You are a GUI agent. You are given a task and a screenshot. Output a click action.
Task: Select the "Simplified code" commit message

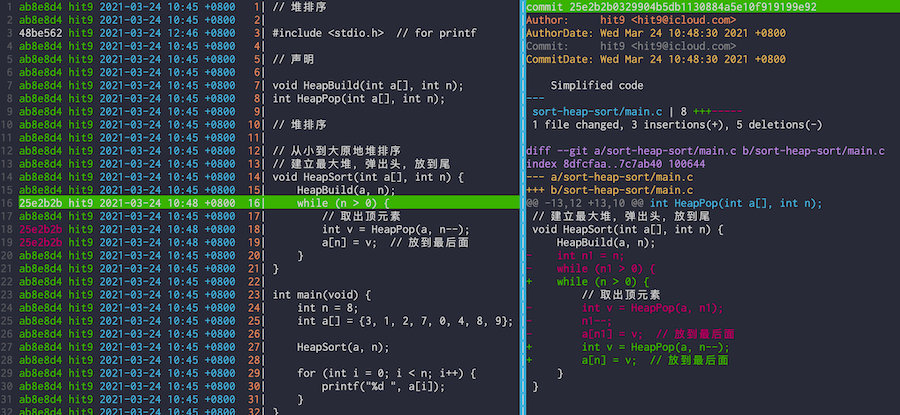pyautogui.click(x=597, y=86)
